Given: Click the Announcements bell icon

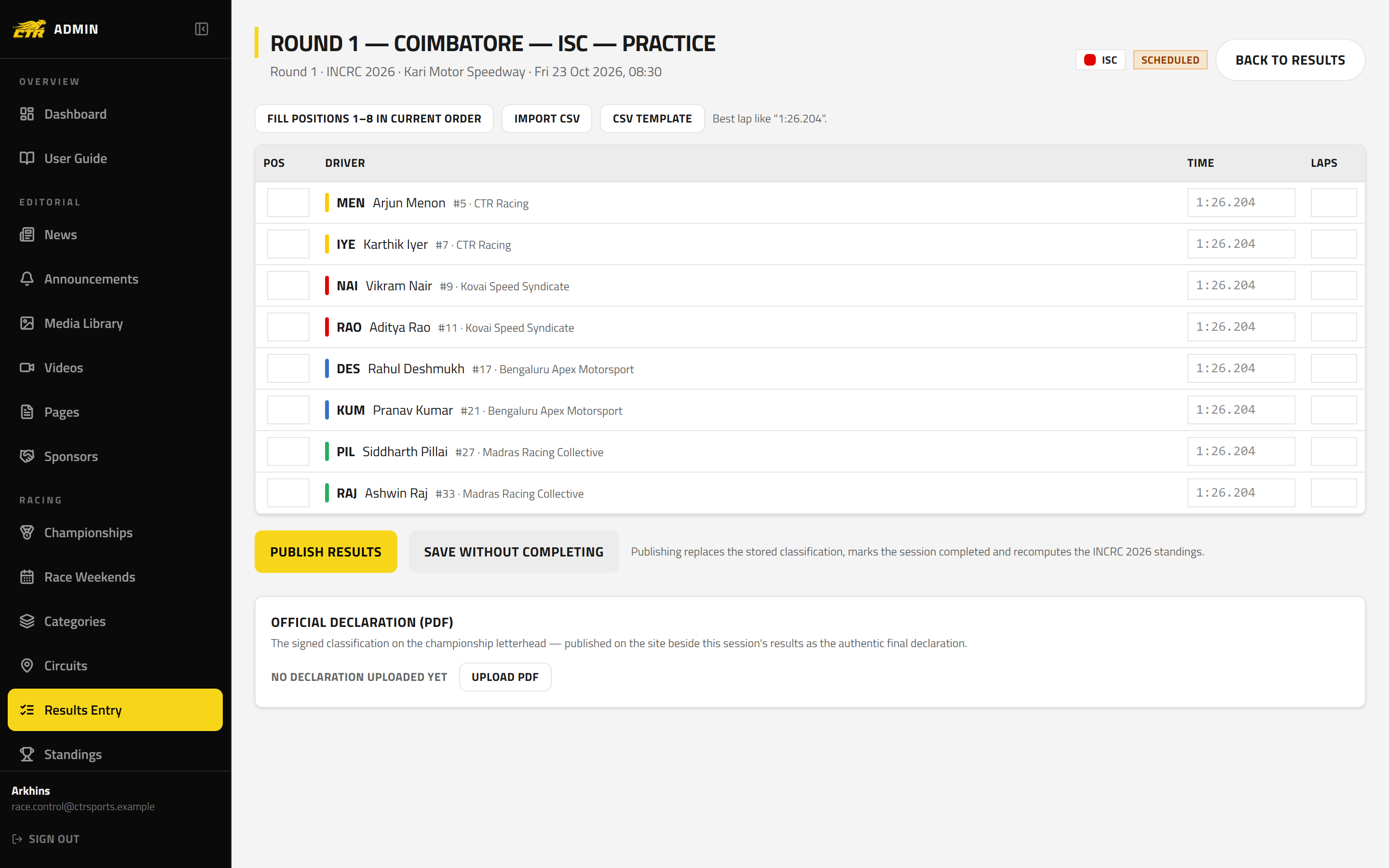Looking at the screenshot, I should point(27,278).
